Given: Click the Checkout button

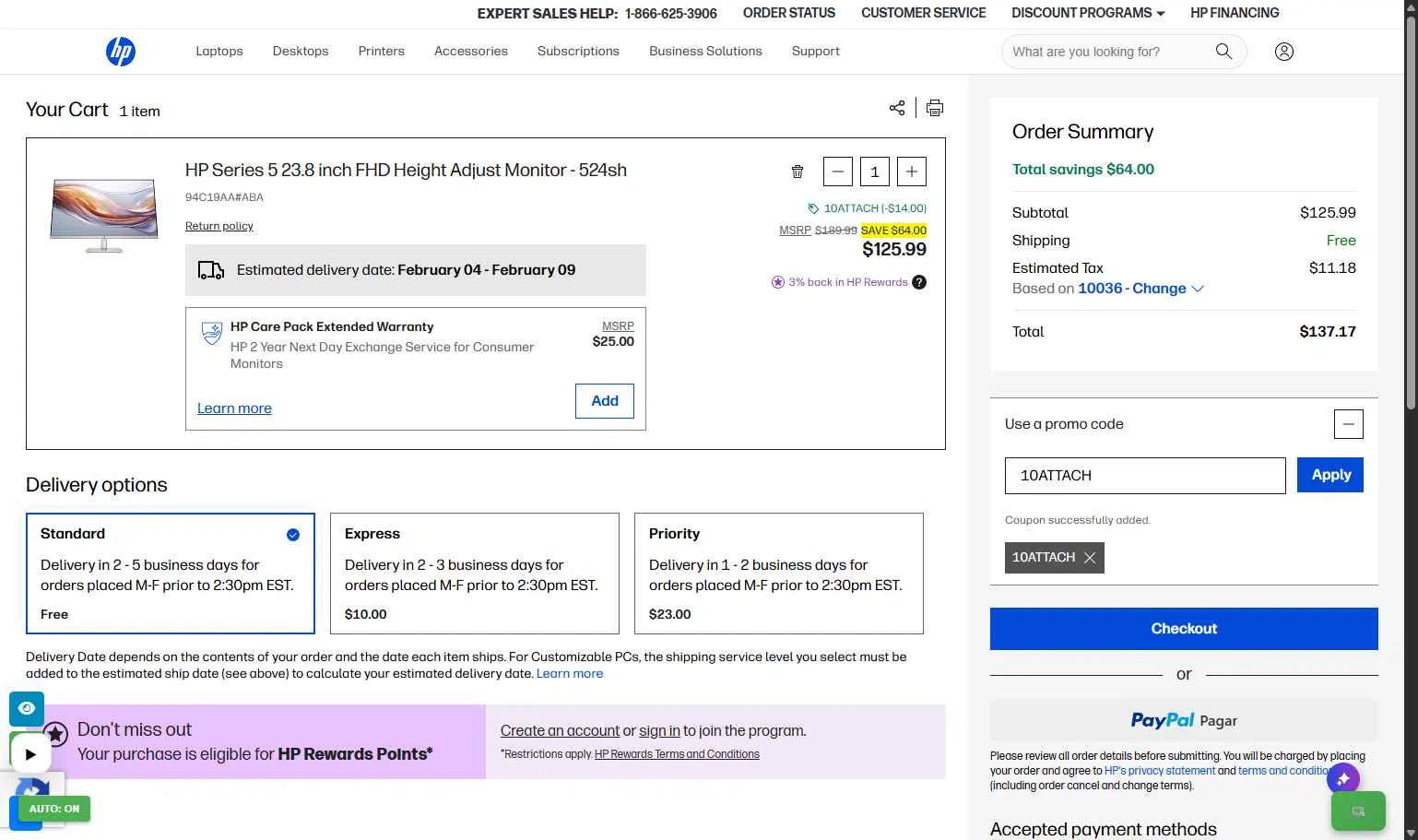Looking at the screenshot, I should [x=1184, y=629].
